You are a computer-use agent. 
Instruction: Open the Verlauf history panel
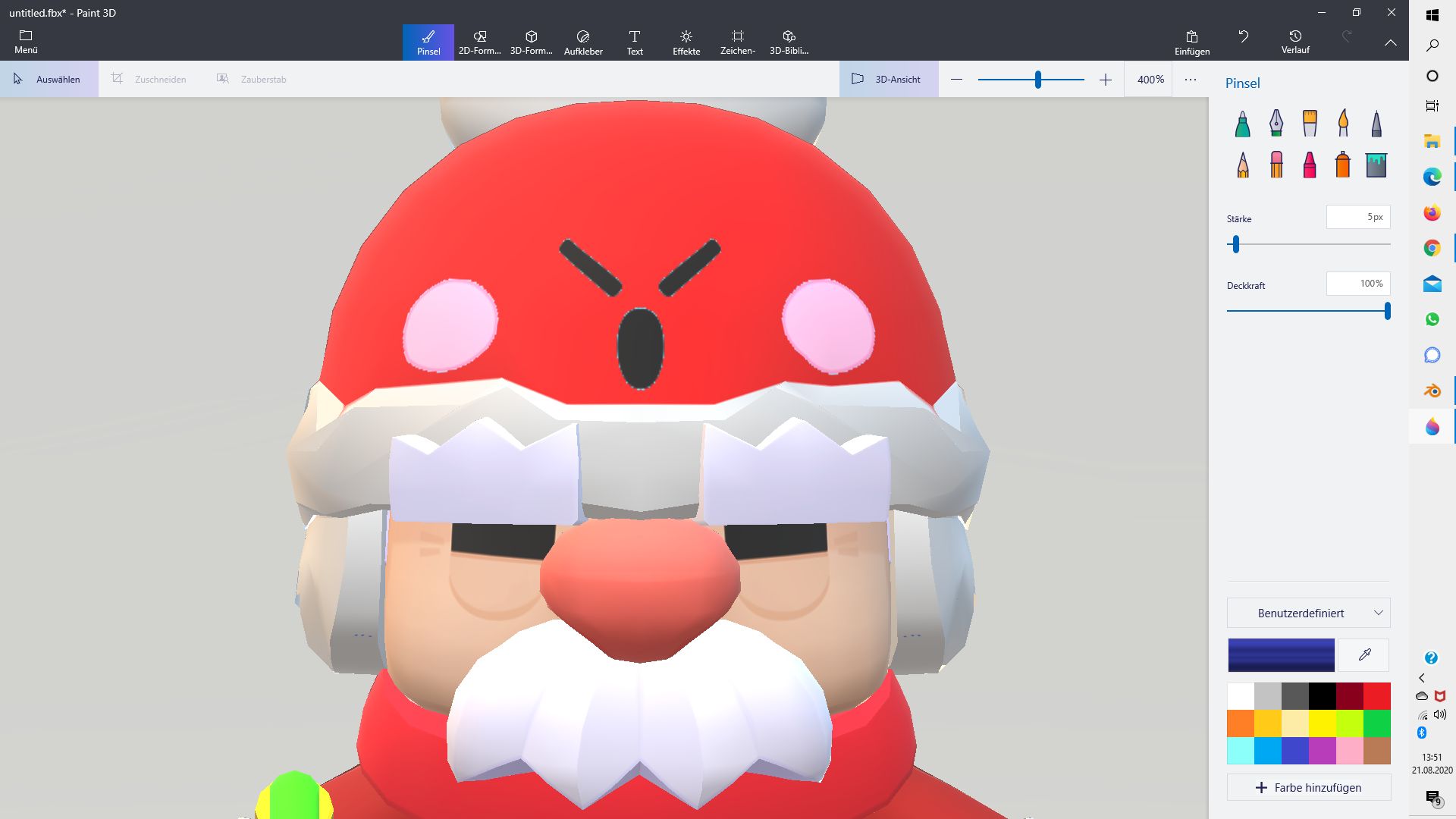(1295, 42)
